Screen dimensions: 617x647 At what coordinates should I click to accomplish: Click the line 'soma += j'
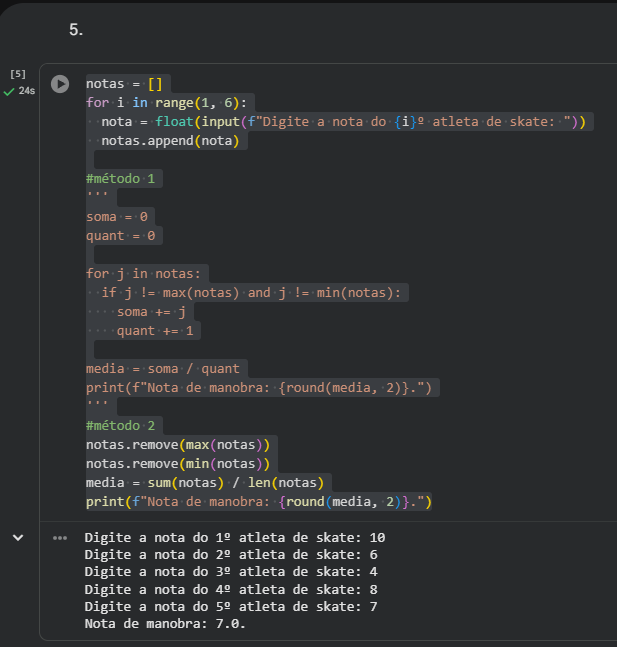[151, 312]
